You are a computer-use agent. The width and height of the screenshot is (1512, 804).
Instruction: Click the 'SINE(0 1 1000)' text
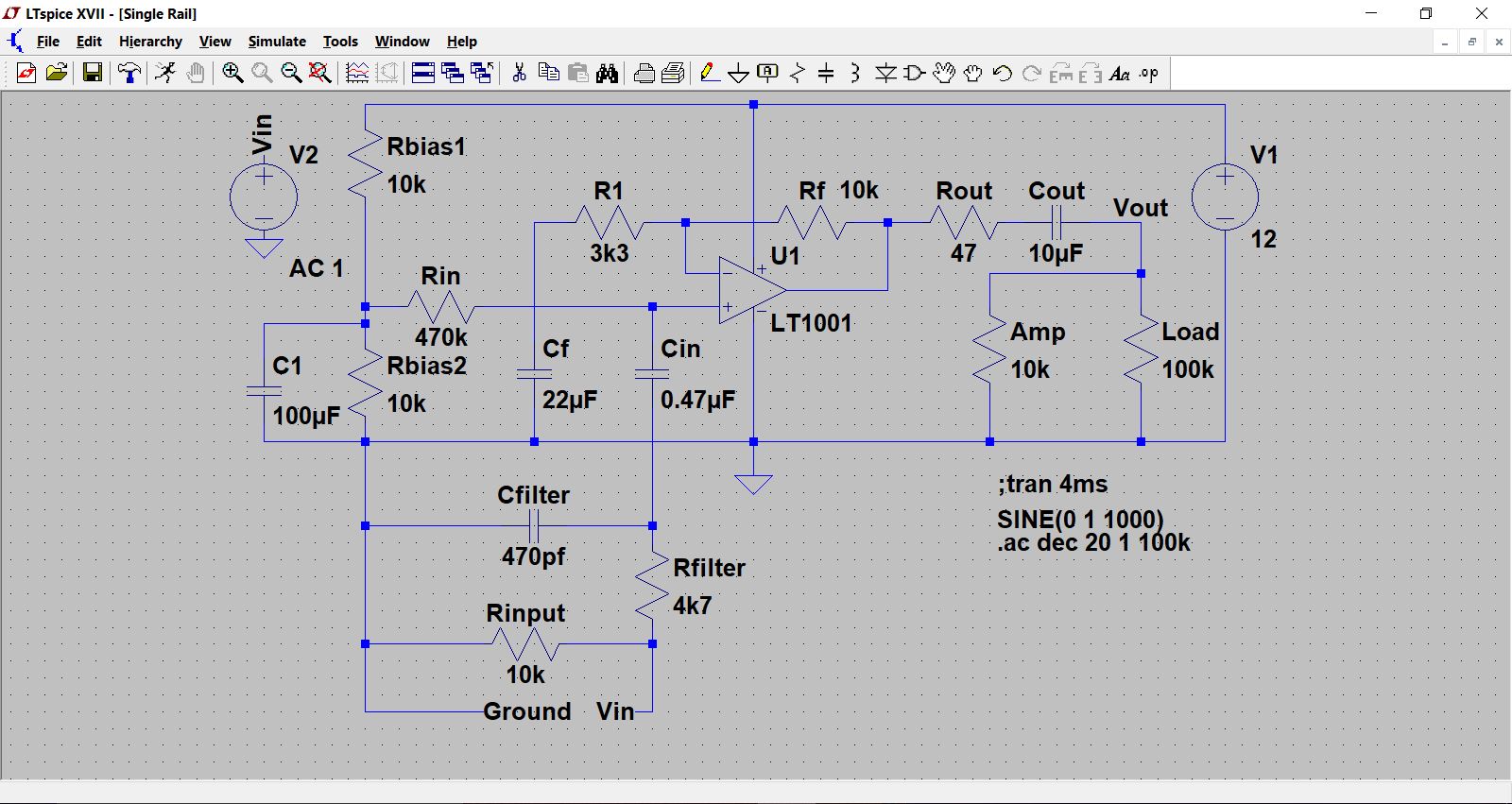pos(1080,520)
